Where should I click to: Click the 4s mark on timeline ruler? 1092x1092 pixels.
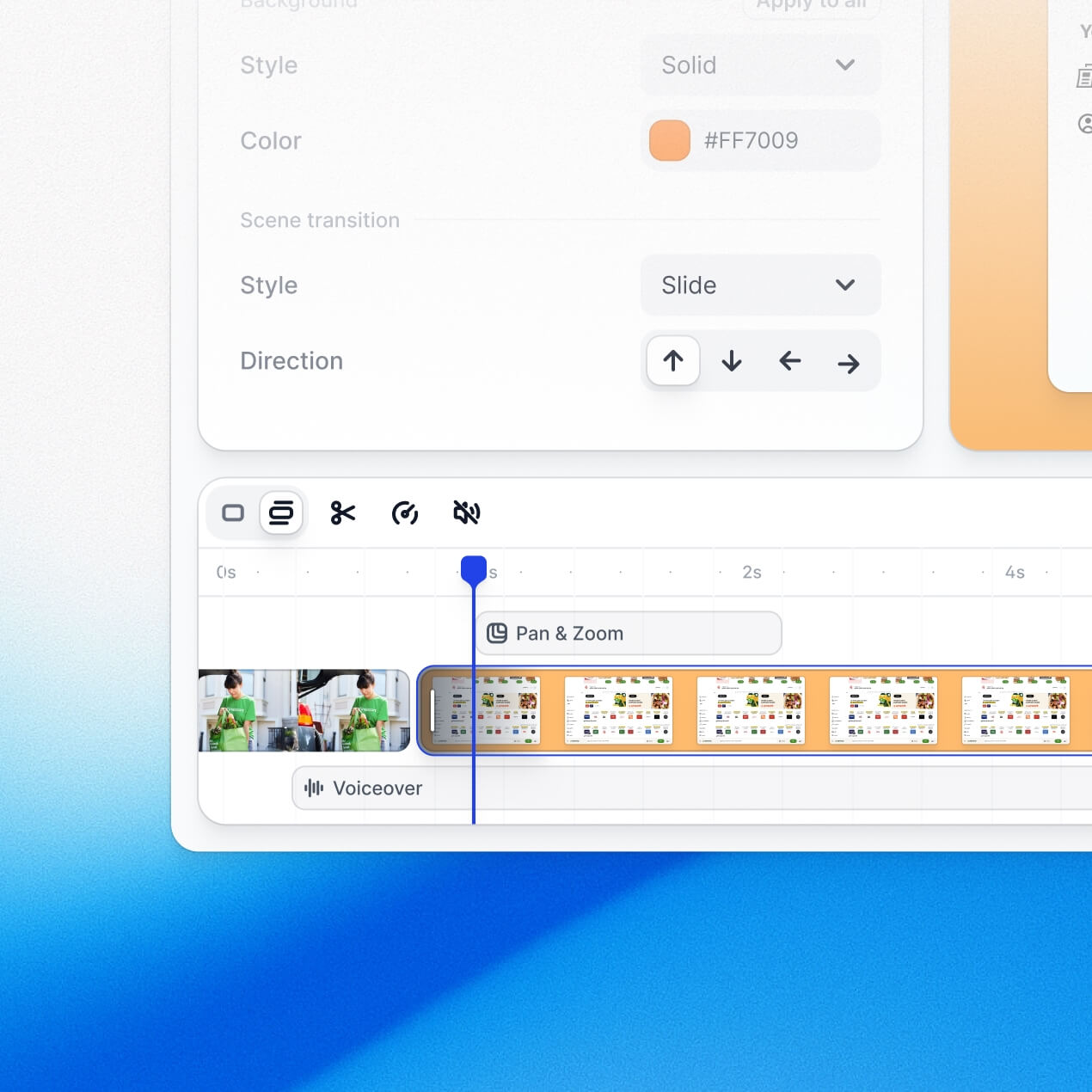coord(1015,573)
